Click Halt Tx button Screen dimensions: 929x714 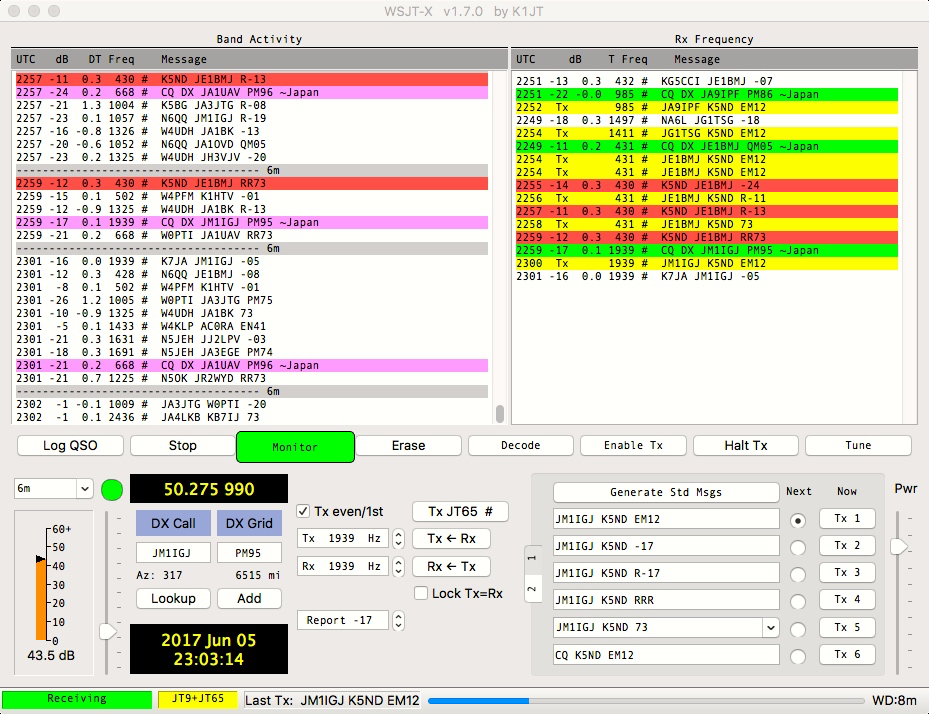tap(746, 446)
